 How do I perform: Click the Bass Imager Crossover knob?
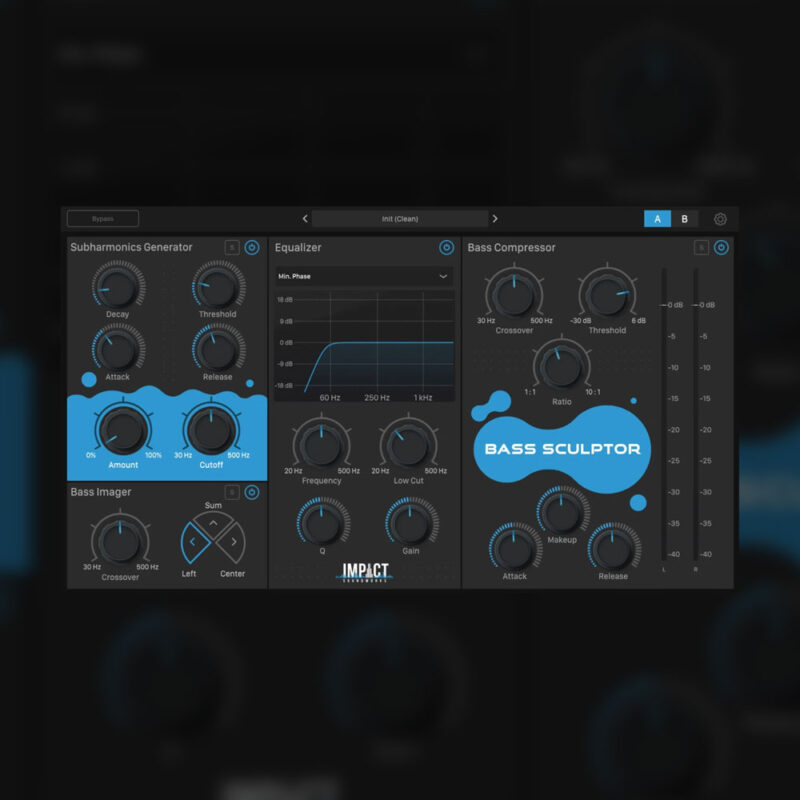click(x=120, y=541)
